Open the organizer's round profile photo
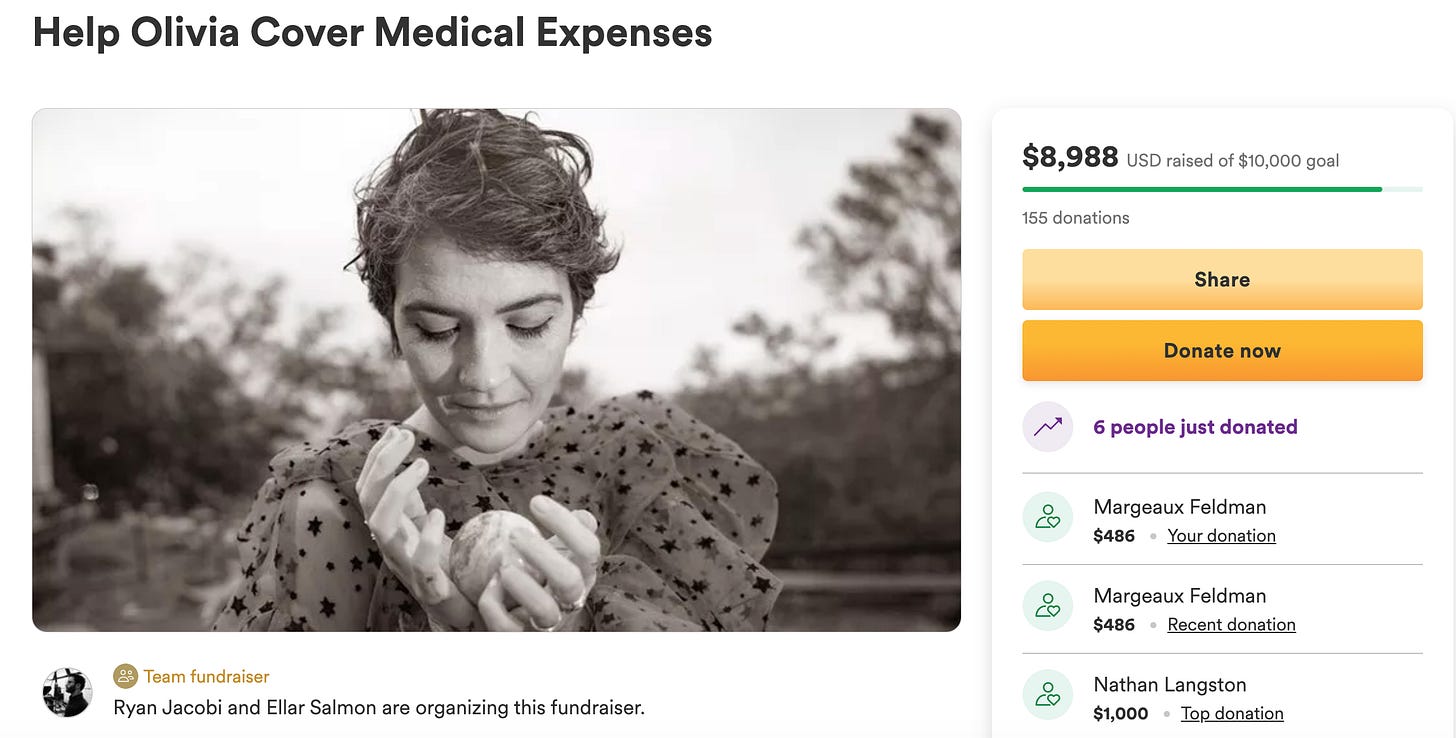This screenshot has width=1456, height=738. (67, 692)
